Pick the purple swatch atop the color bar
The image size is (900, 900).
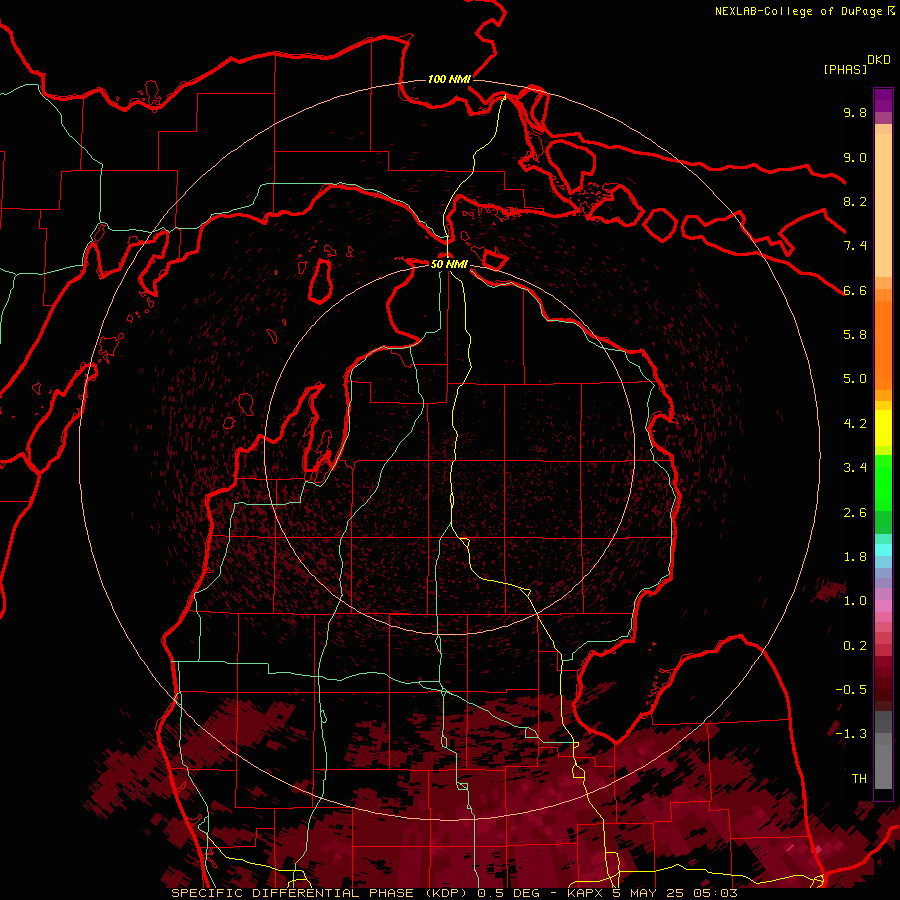[883, 100]
